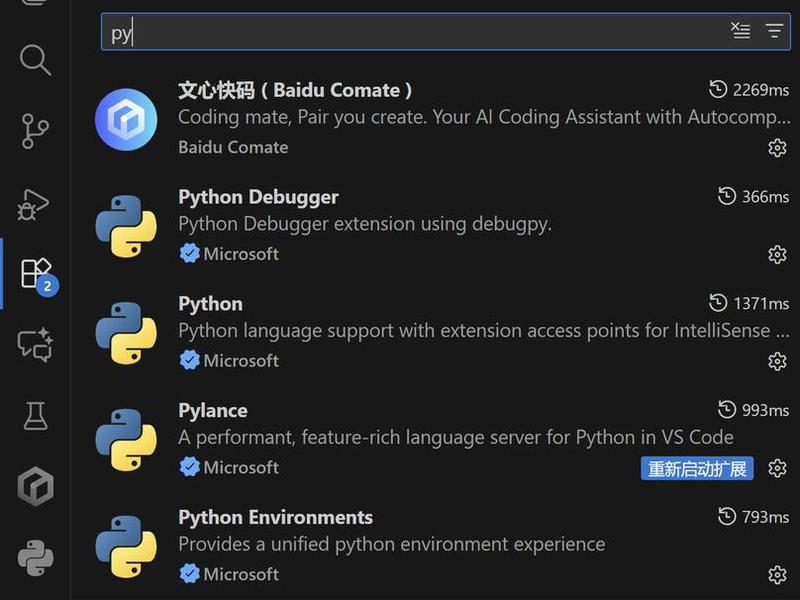Viewport: 800px width, 600px height.
Task: Open the Source Control view
Action: [x=35, y=132]
